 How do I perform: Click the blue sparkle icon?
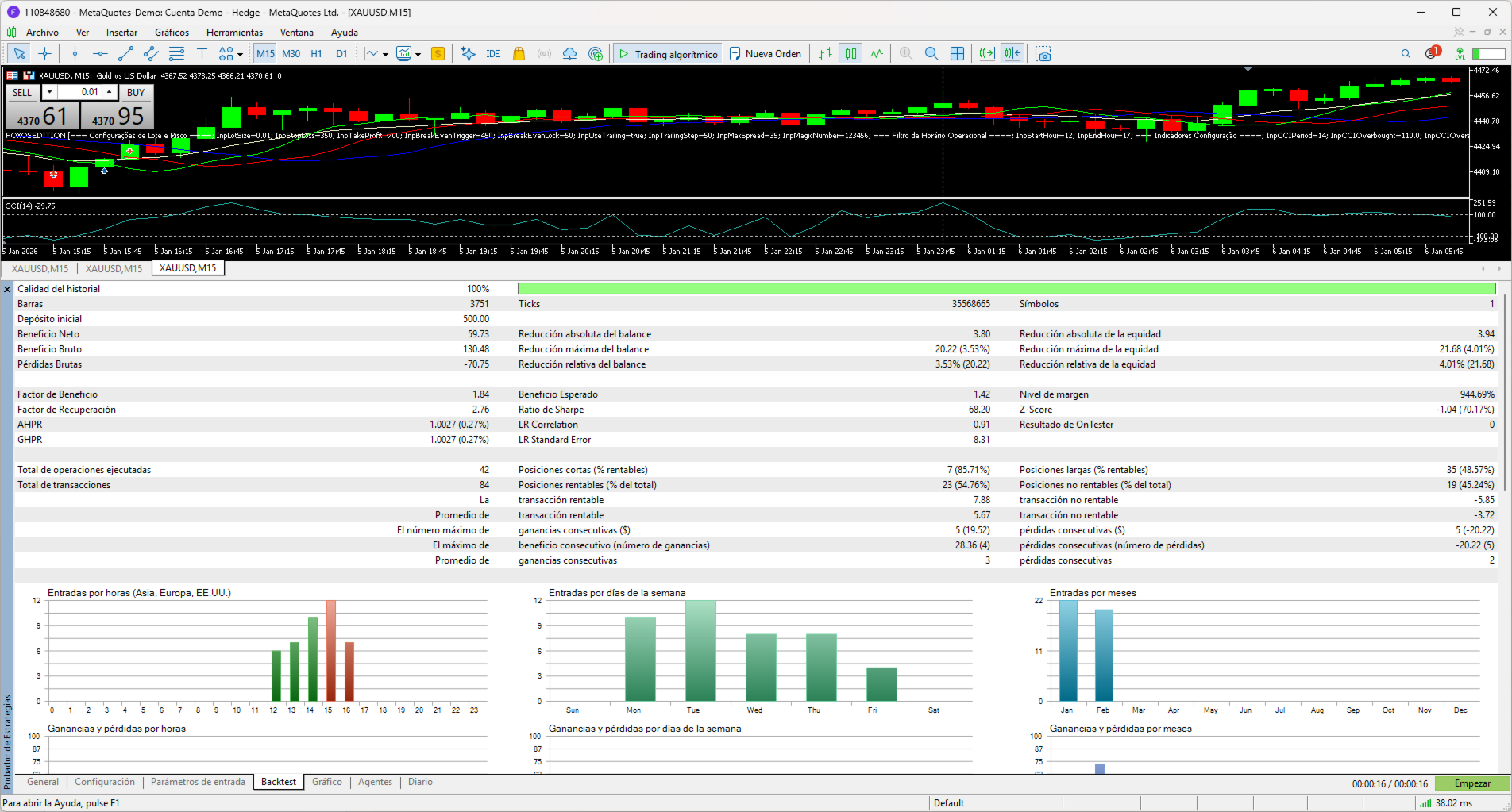click(x=468, y=54)
